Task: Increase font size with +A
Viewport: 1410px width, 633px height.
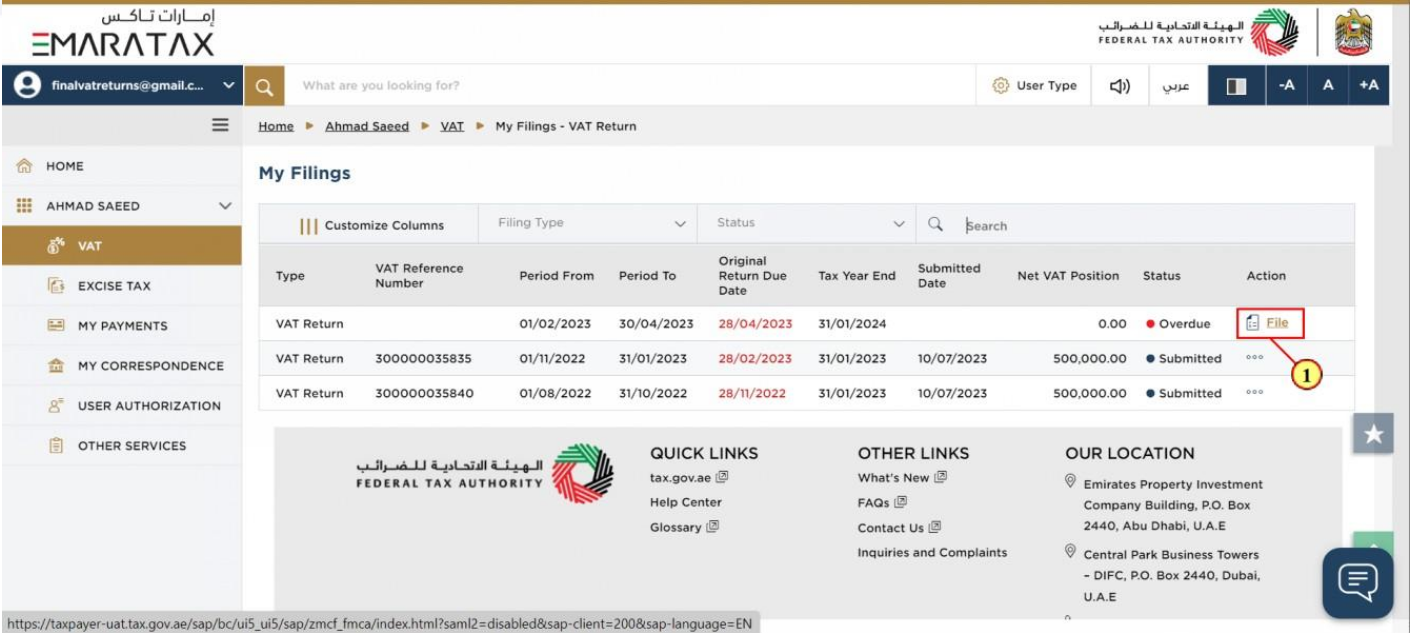Action: point(1369,86)
